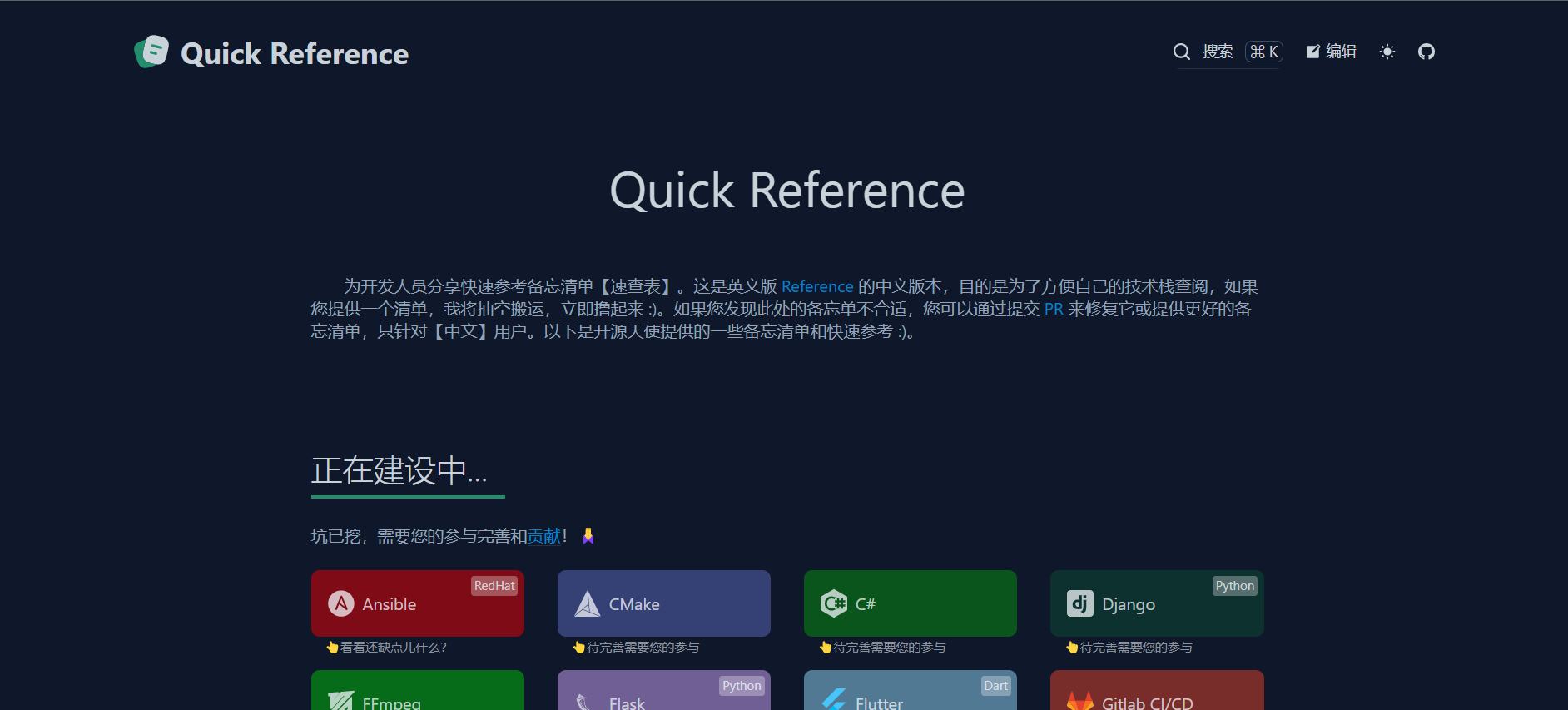The image size is (1568, 710).
Task: Click the Ansible logo icon
Action: tap(341, 603)
